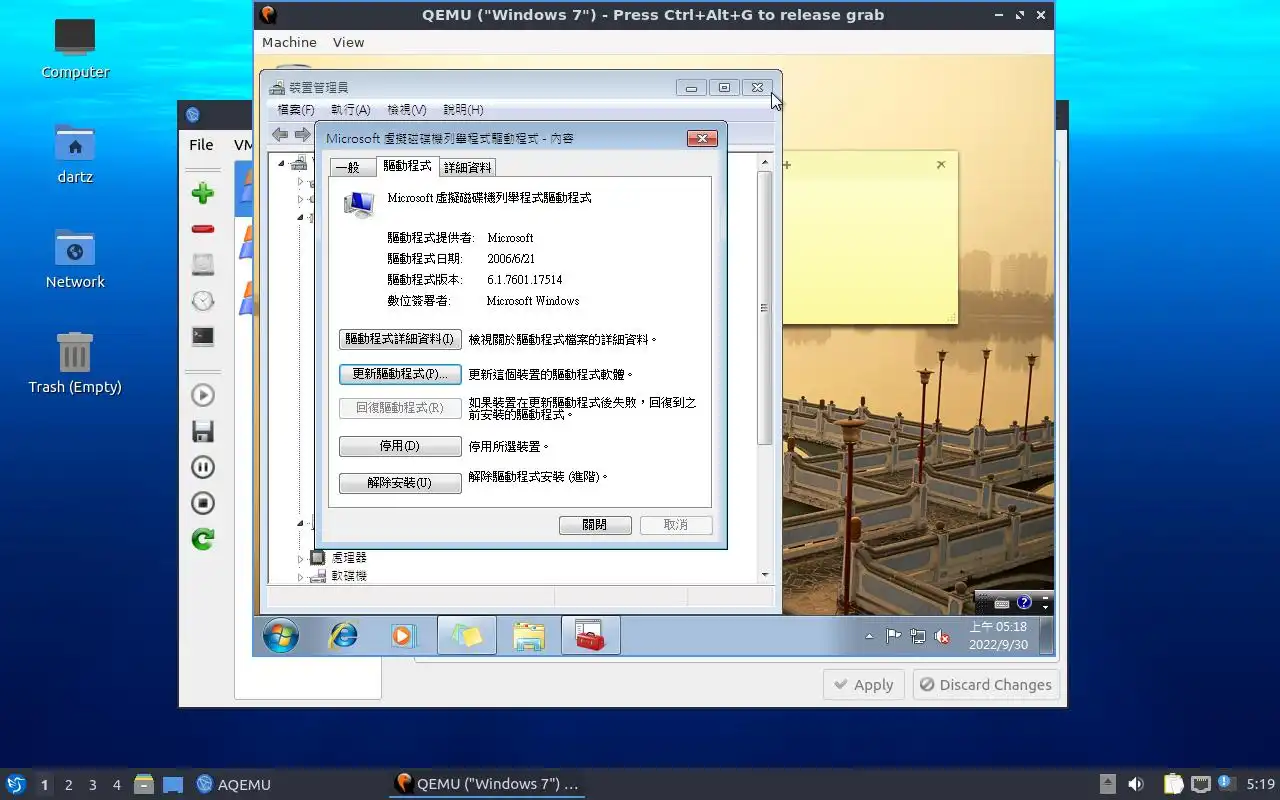Open the 說明(H) menu in Device Manager
Viewport: 1280px width, 800px height.
point(462,110)
